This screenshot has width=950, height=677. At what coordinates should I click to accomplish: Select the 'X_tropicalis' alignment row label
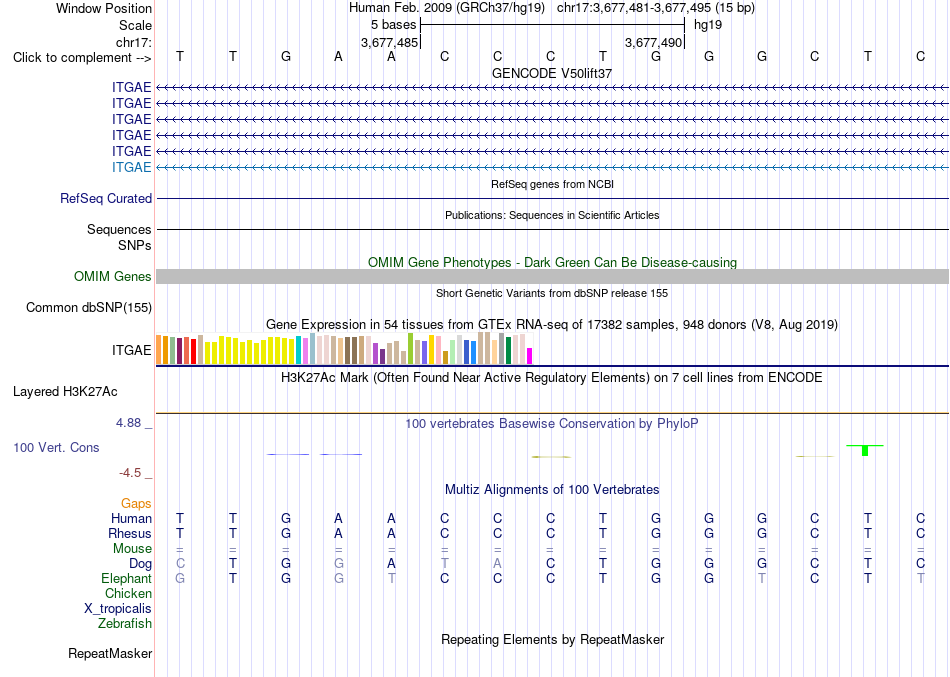coord(118,609)
